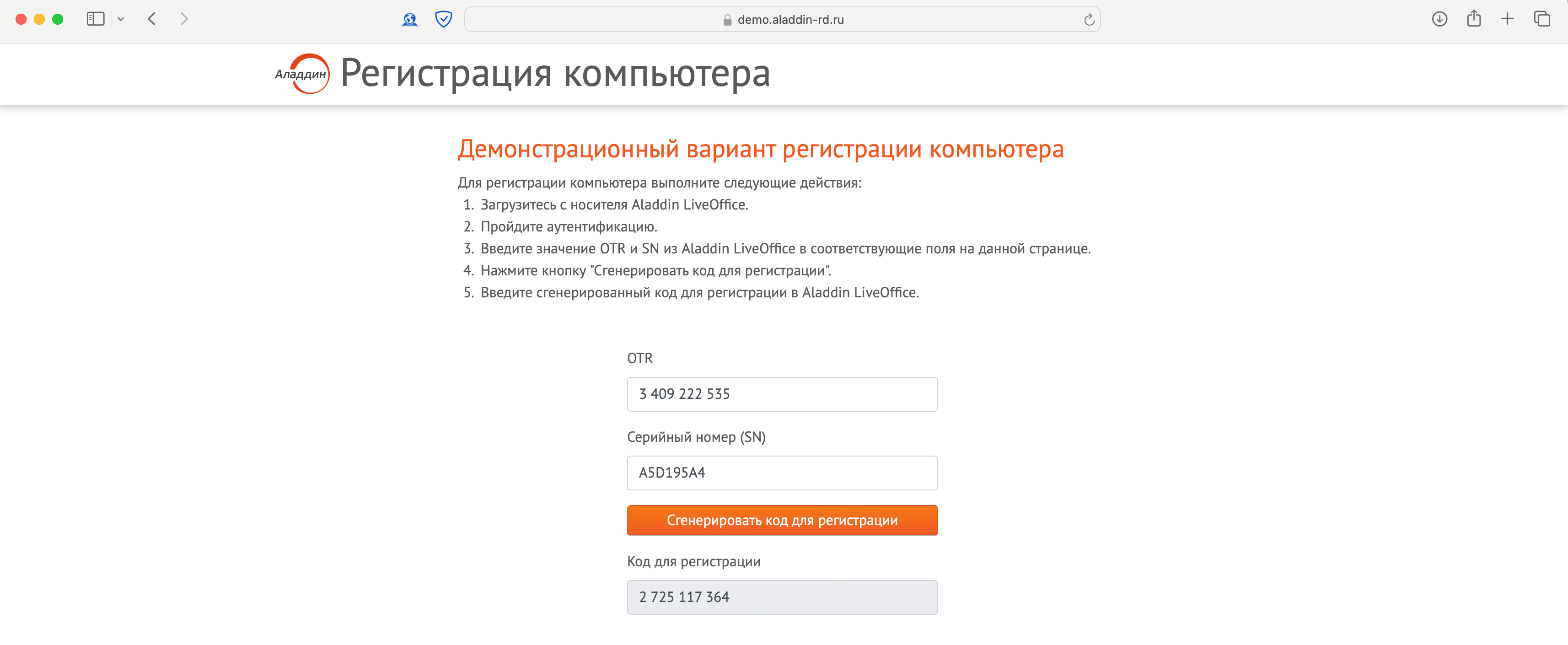This screenshot has height=645, width=1568.
Task: Show the tab overview grid
Action: tap(1542, 19)
